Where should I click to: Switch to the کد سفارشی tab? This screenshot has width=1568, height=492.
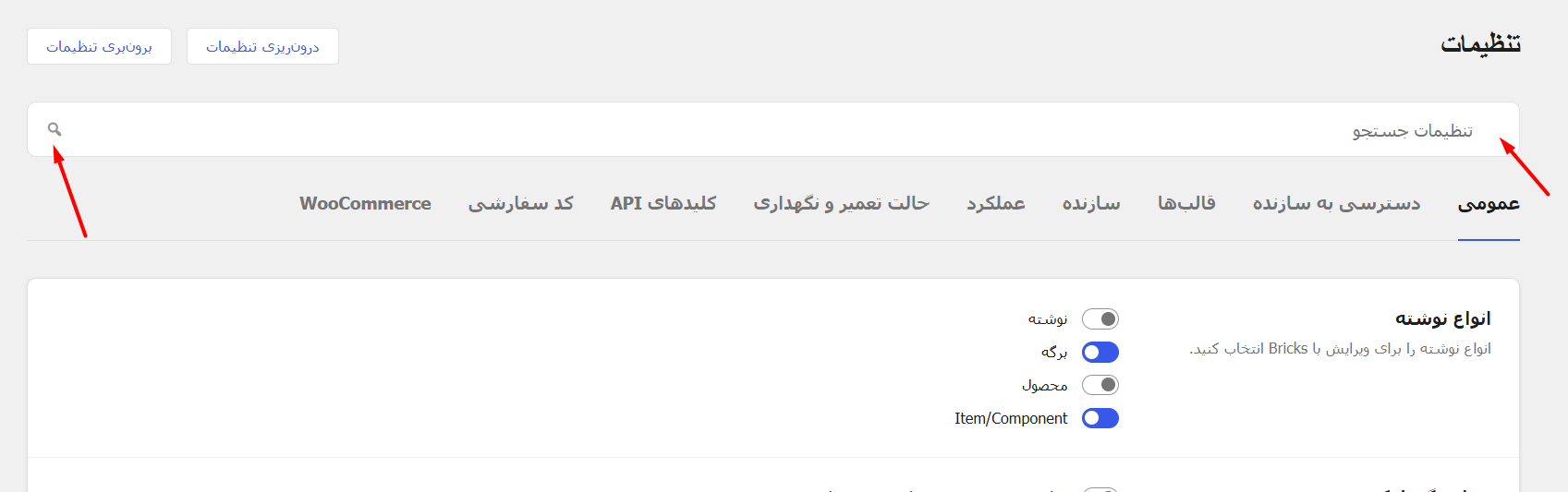pos(521,204)
